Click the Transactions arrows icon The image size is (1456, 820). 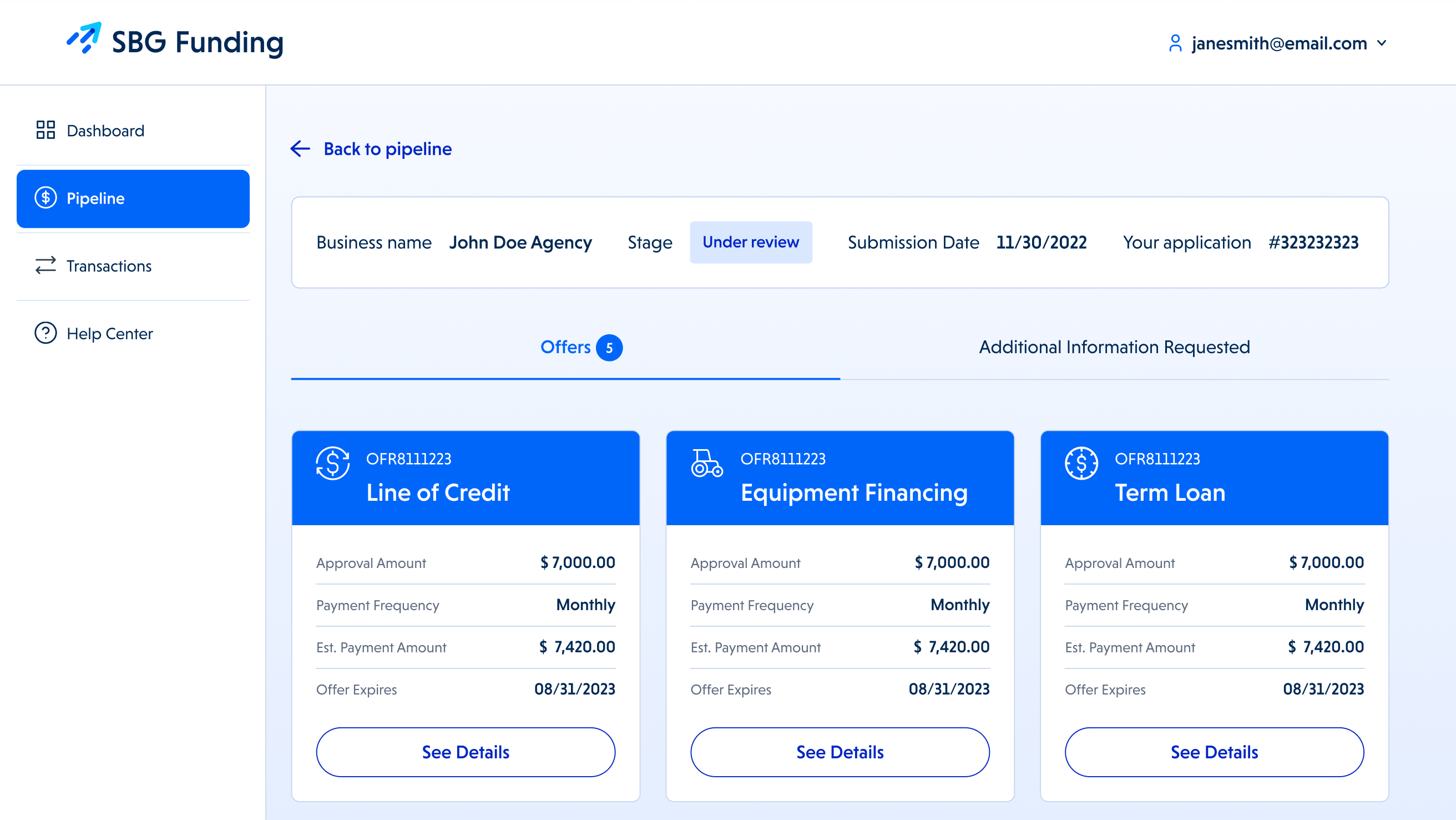click(45, 265)
